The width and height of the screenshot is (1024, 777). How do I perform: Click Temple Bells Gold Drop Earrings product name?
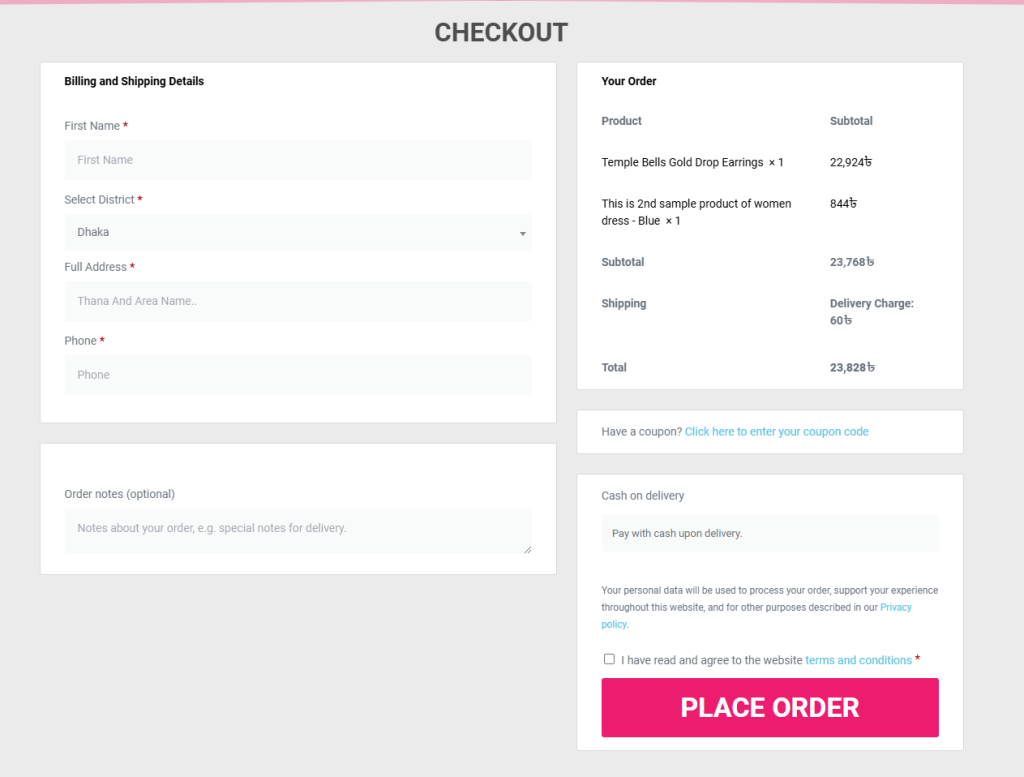[x=682, y=162]
